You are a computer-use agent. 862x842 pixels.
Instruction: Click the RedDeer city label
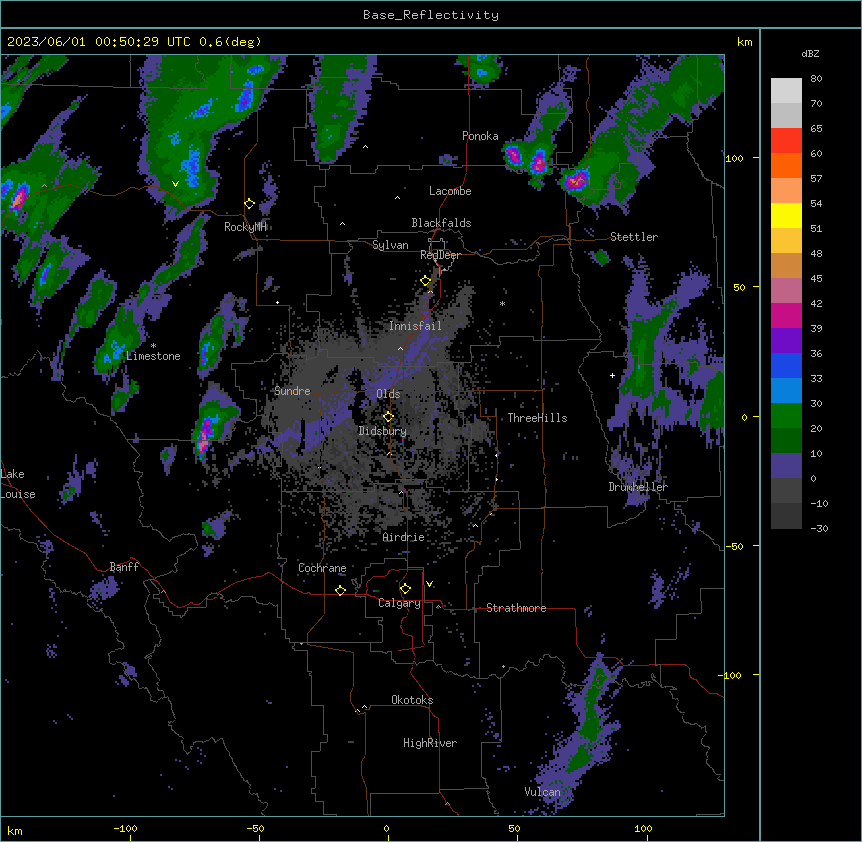point(441,255)
